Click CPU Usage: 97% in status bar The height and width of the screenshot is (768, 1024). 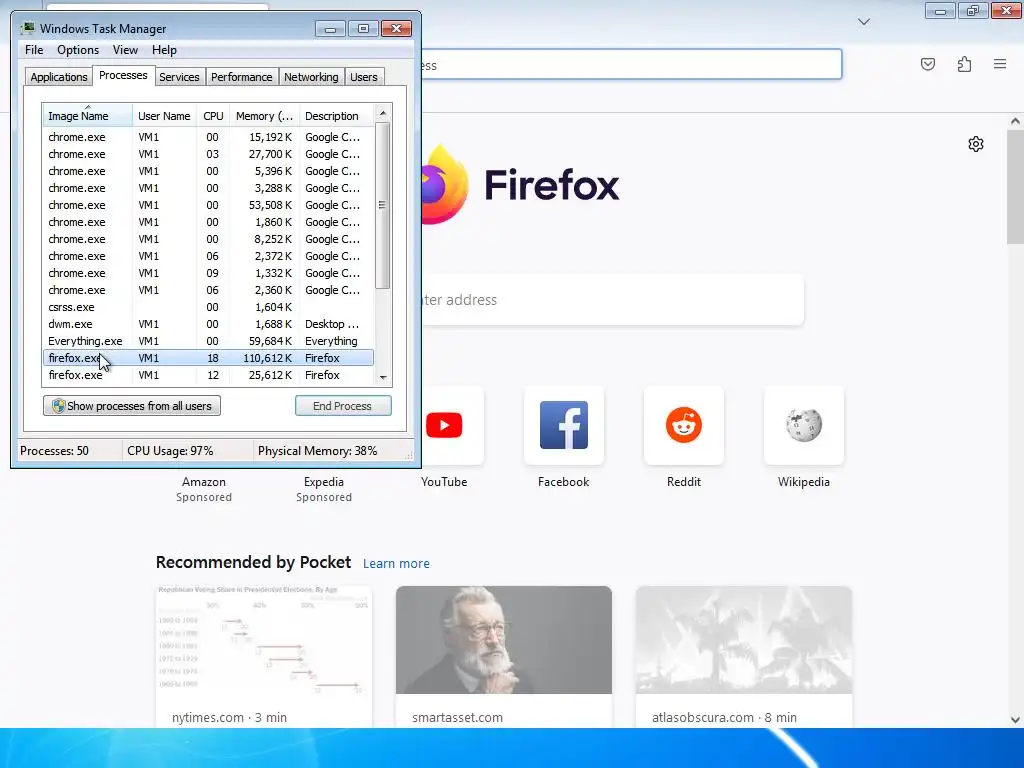[x=170, y=451]
